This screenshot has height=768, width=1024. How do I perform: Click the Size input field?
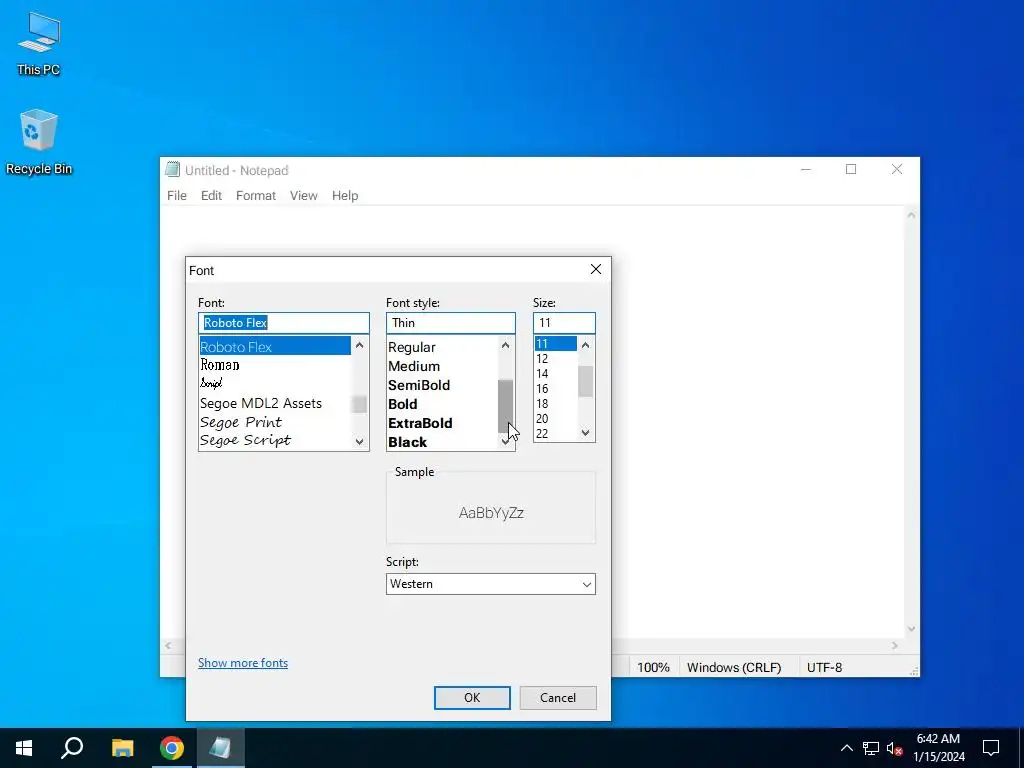tap(564, 323)
